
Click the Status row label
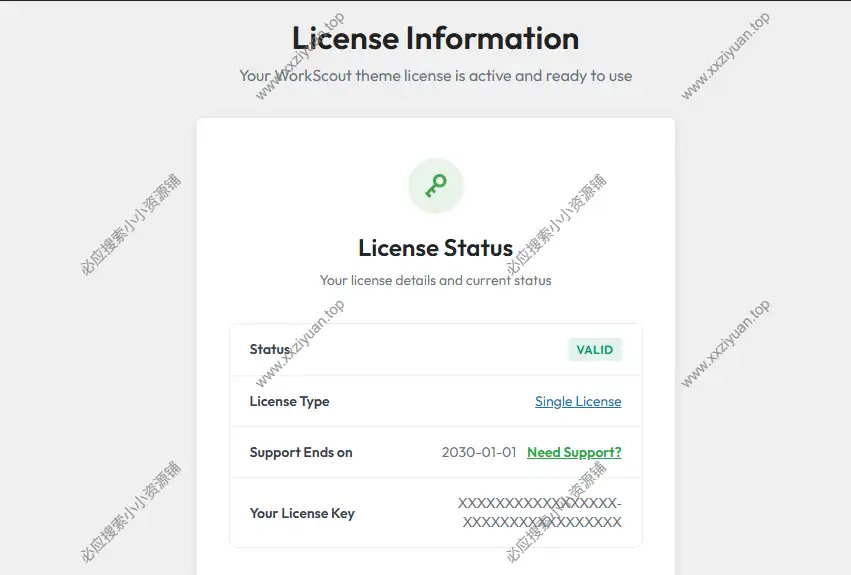pyautogui.click(x=270, y=349)
